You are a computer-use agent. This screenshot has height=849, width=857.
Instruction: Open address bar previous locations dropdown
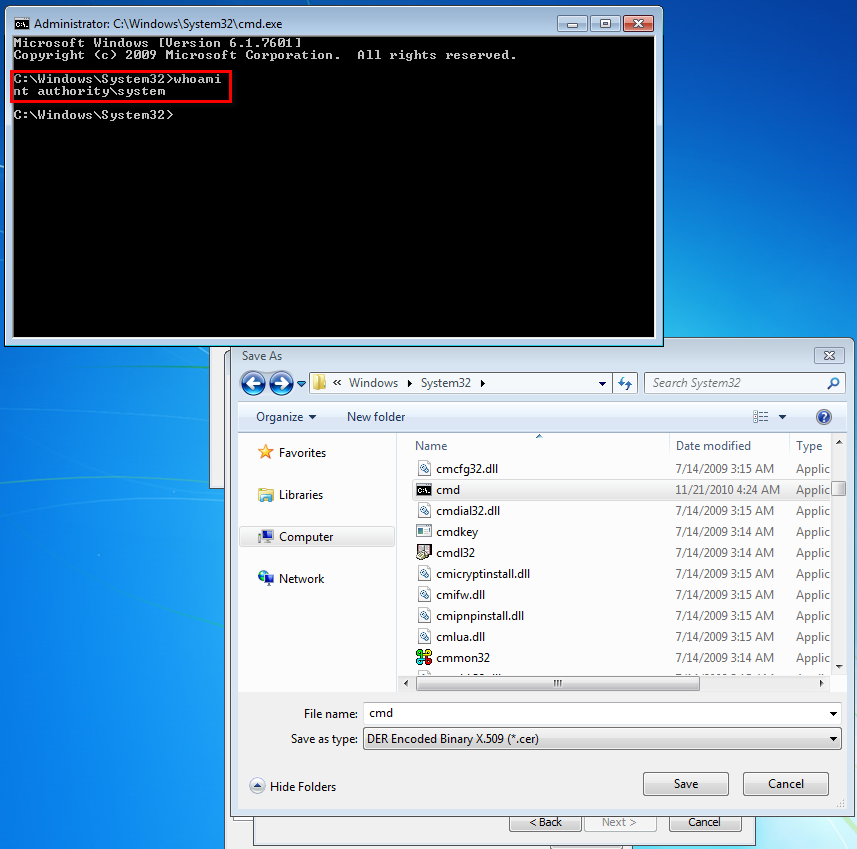(602, 384)
